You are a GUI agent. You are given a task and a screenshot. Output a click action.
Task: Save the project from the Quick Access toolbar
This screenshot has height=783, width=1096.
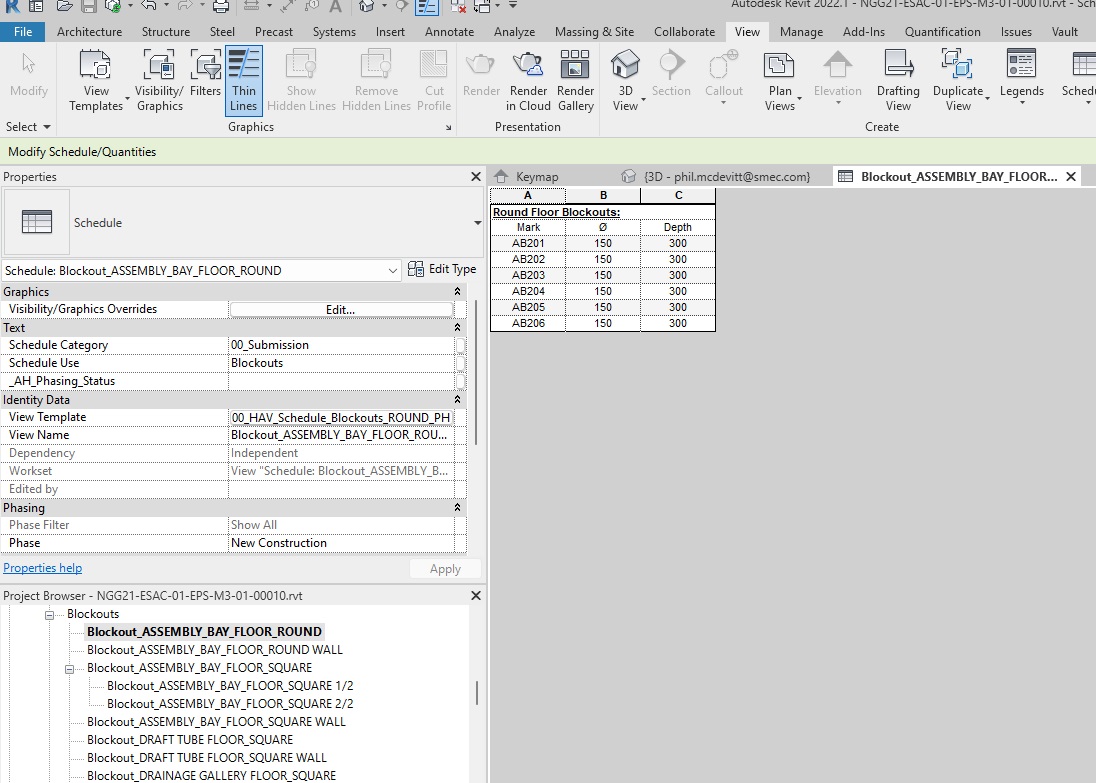[x=88, y=8]
